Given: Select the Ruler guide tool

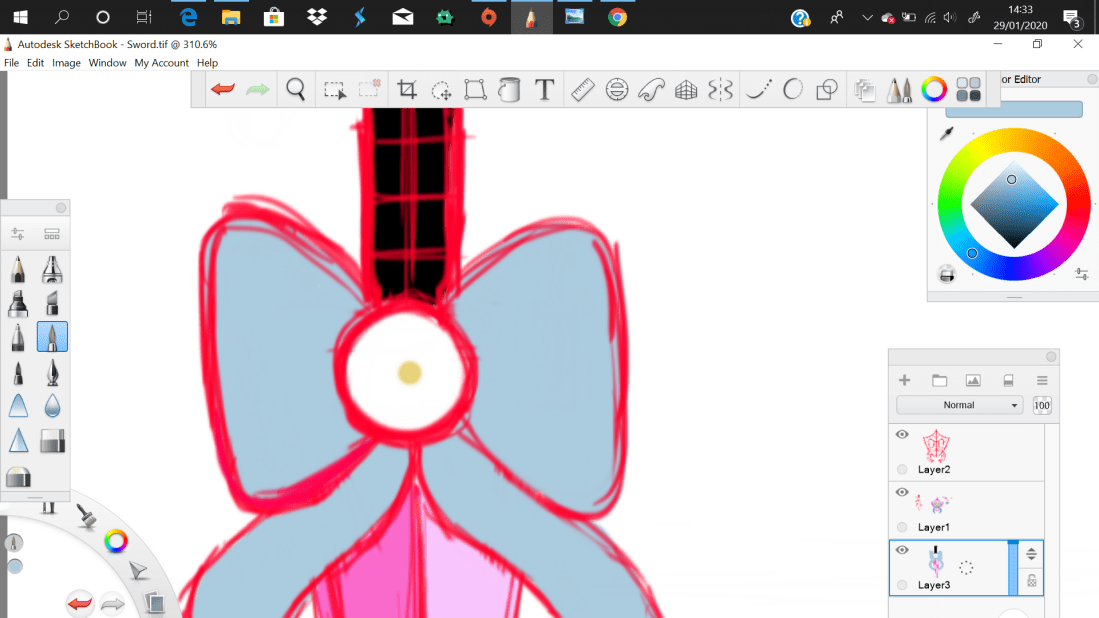Looking at the screenshot, I should (583, 89).
